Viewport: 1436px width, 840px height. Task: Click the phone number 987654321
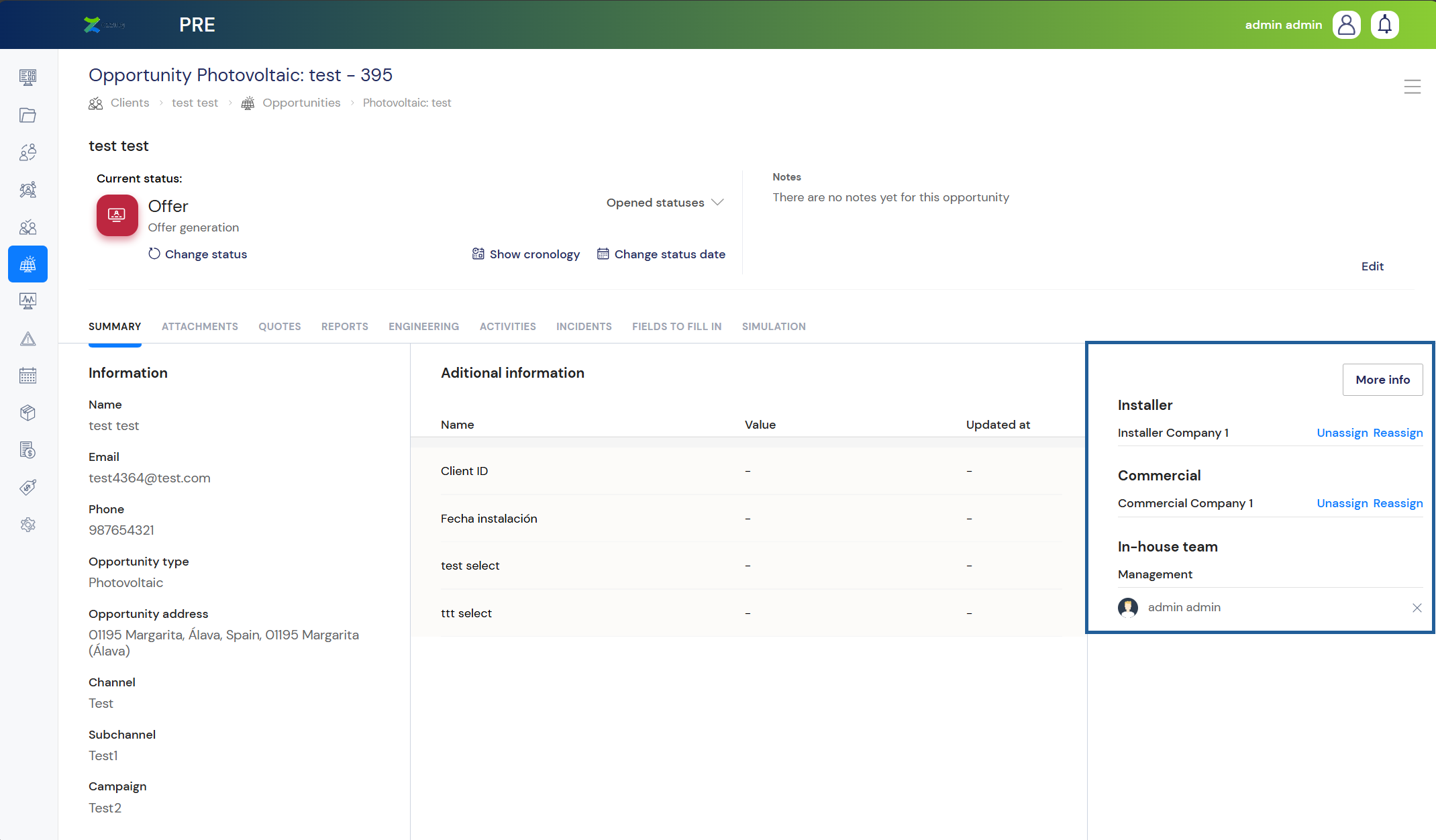pos(121,531)
